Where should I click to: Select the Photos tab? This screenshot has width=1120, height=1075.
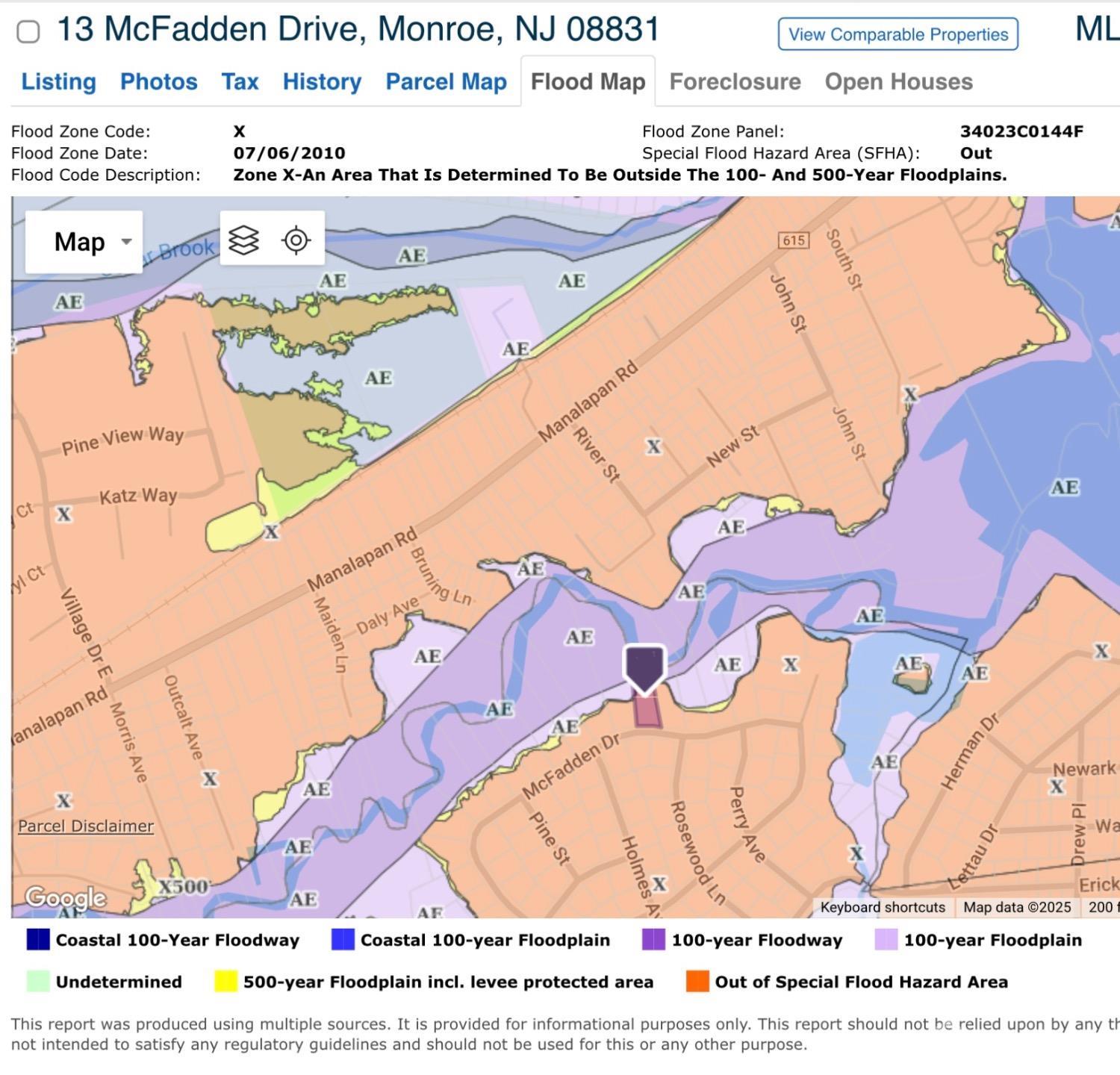(158, 81)
